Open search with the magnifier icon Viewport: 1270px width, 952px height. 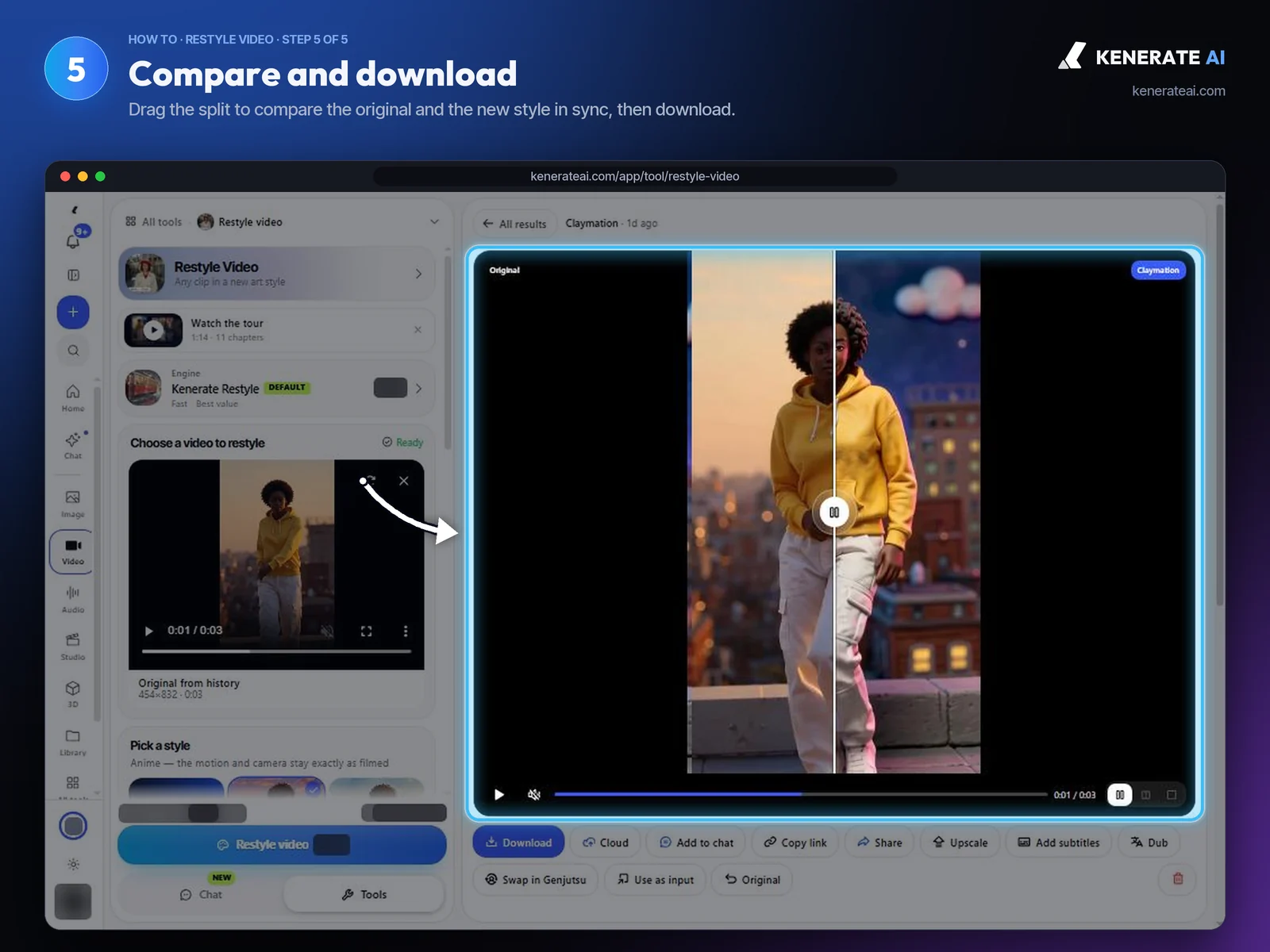pos(73,351)
